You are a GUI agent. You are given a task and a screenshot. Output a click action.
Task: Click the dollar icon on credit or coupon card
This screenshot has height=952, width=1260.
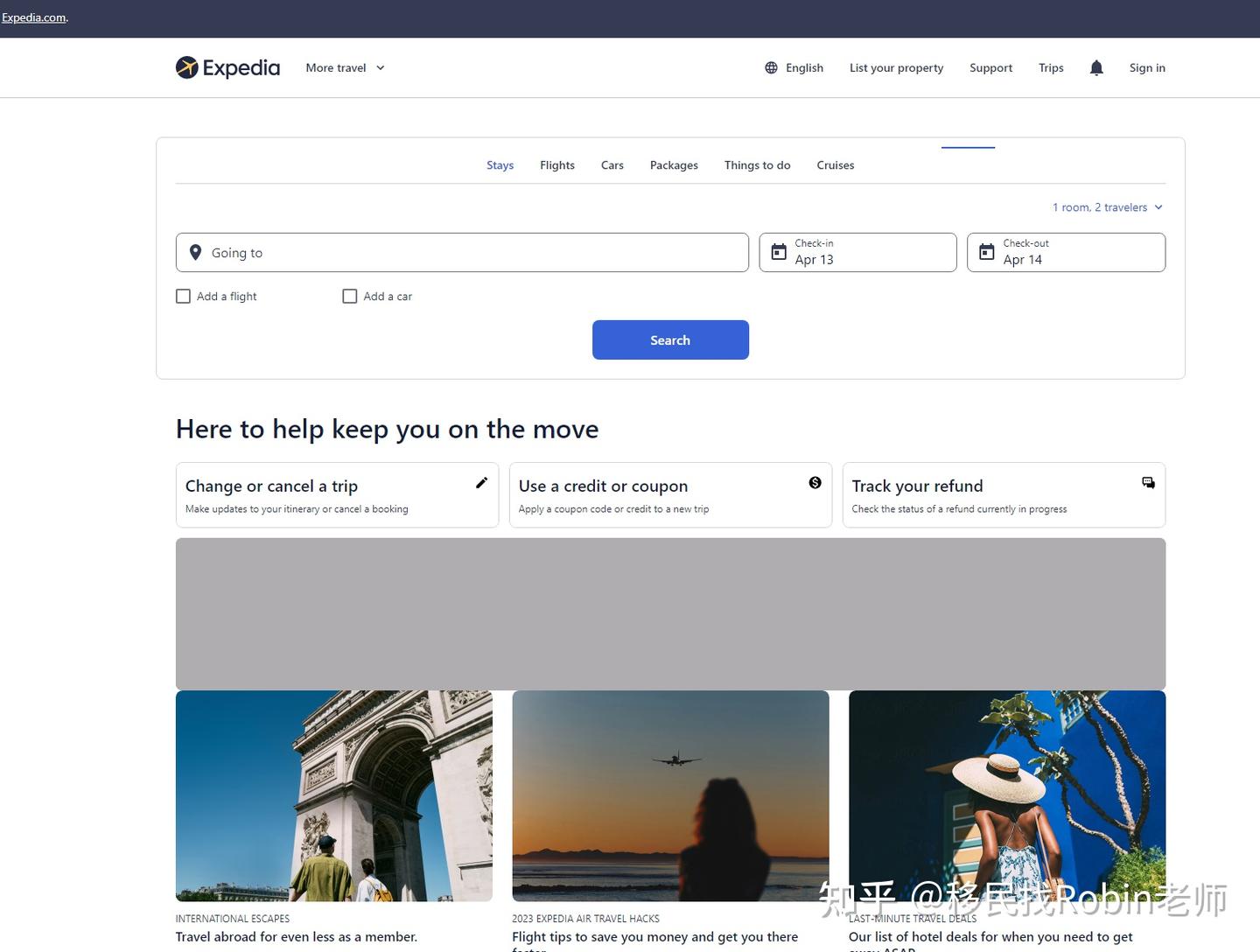coord(815,483)
